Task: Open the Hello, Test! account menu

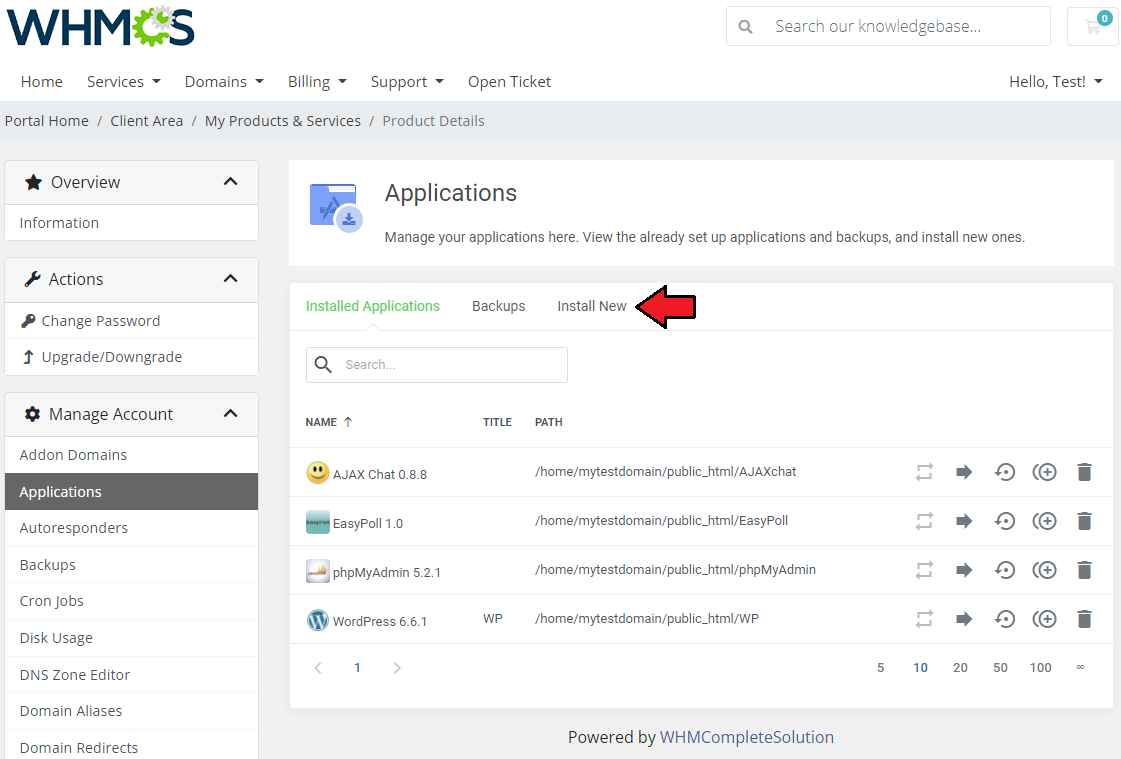Action: pyautogui.click(x=1056, y=81)
